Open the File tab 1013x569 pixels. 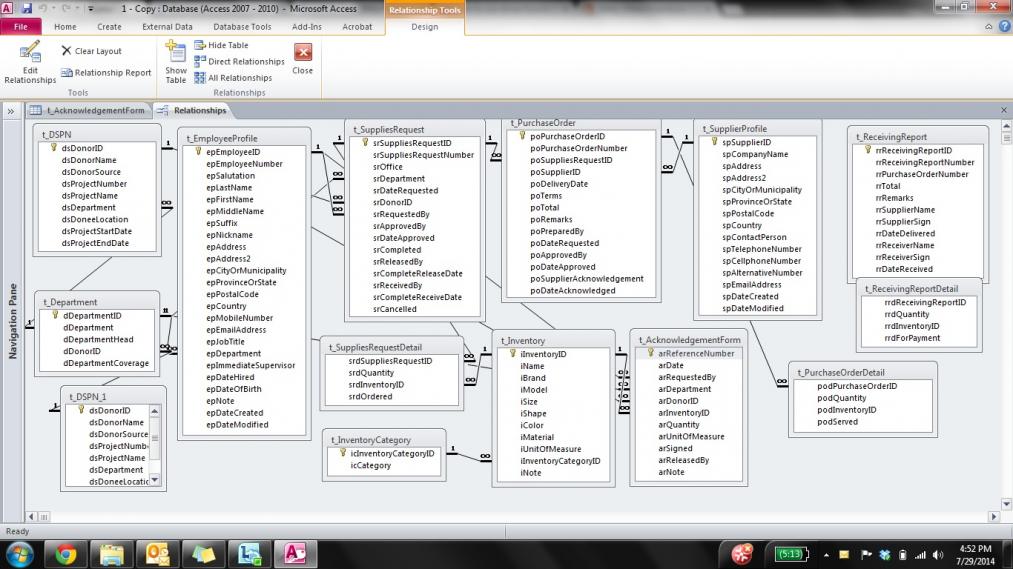[x=20, y=27]
